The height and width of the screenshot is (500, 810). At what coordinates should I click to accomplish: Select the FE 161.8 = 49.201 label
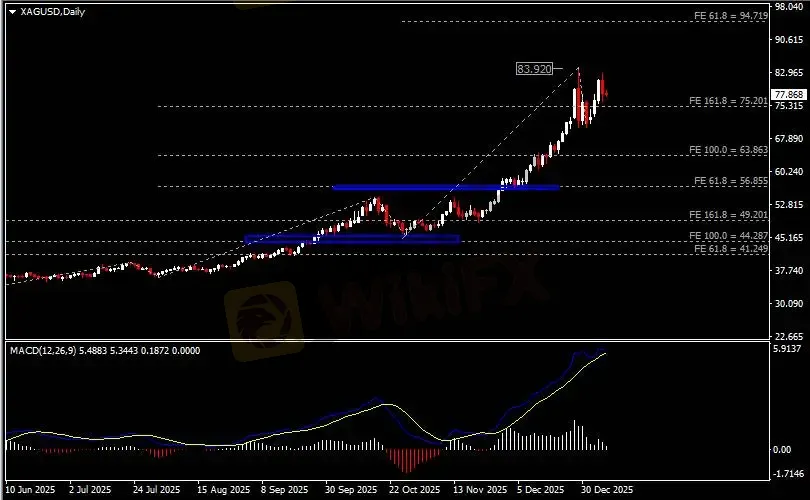(x=728, y=215)
